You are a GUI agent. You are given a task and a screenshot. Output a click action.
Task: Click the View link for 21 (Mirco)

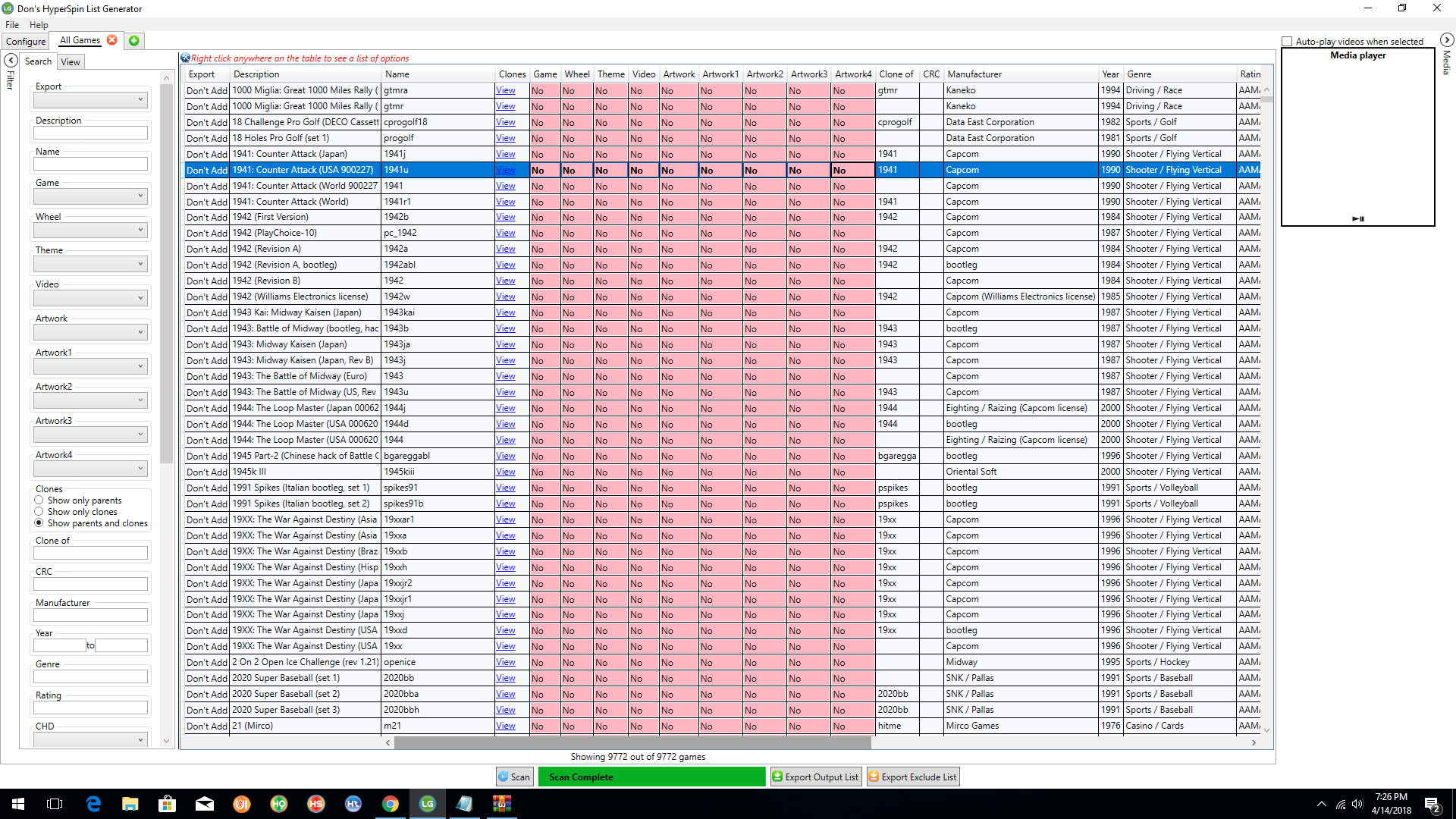(506, 726)
